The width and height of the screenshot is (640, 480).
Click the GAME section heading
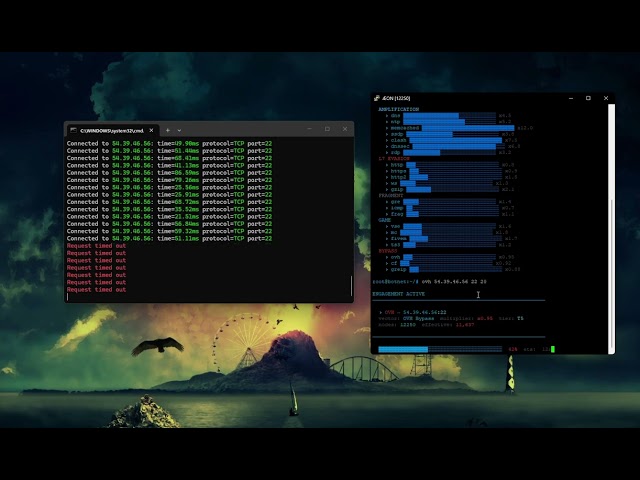384,220
